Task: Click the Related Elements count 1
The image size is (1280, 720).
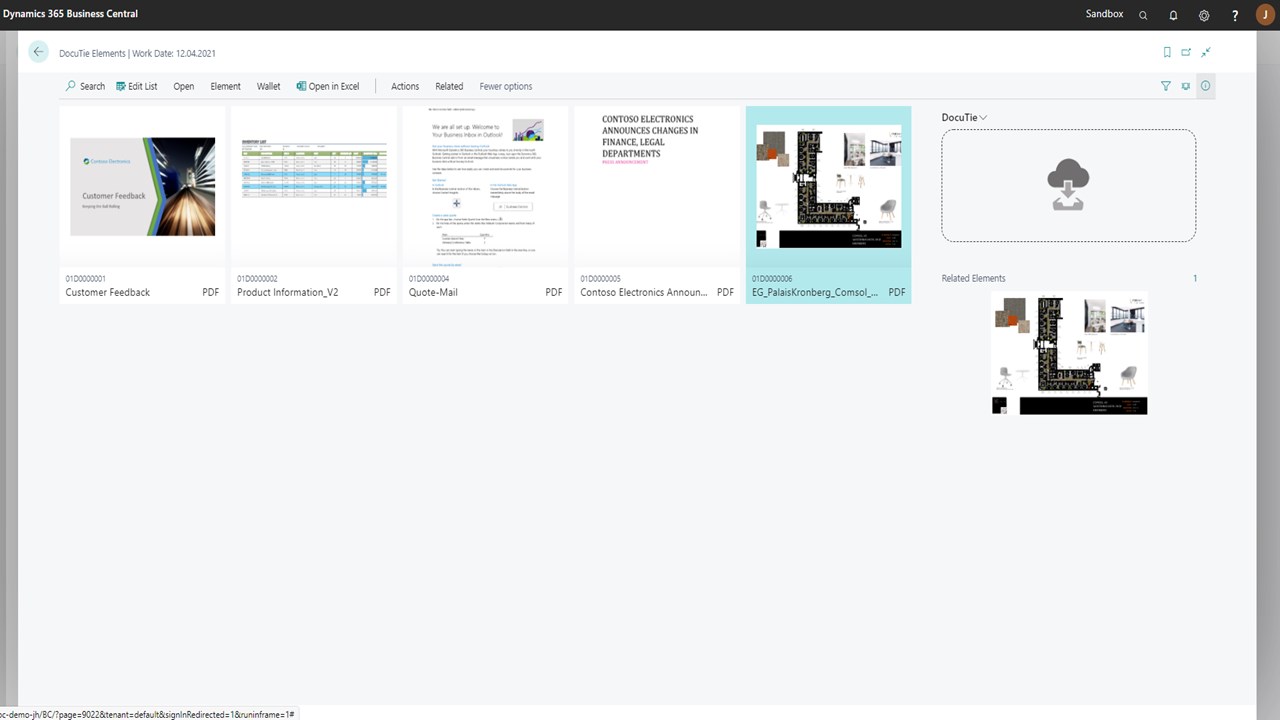Action: (x=1194, y=278)
